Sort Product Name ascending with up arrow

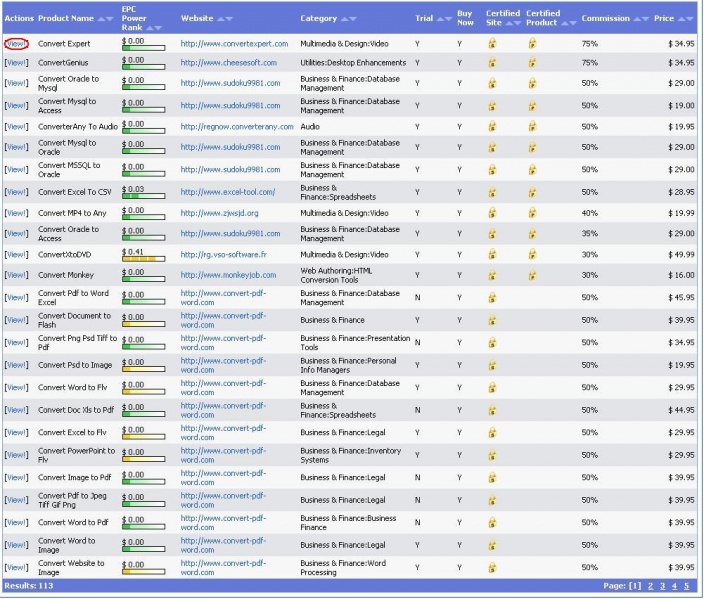100,19
